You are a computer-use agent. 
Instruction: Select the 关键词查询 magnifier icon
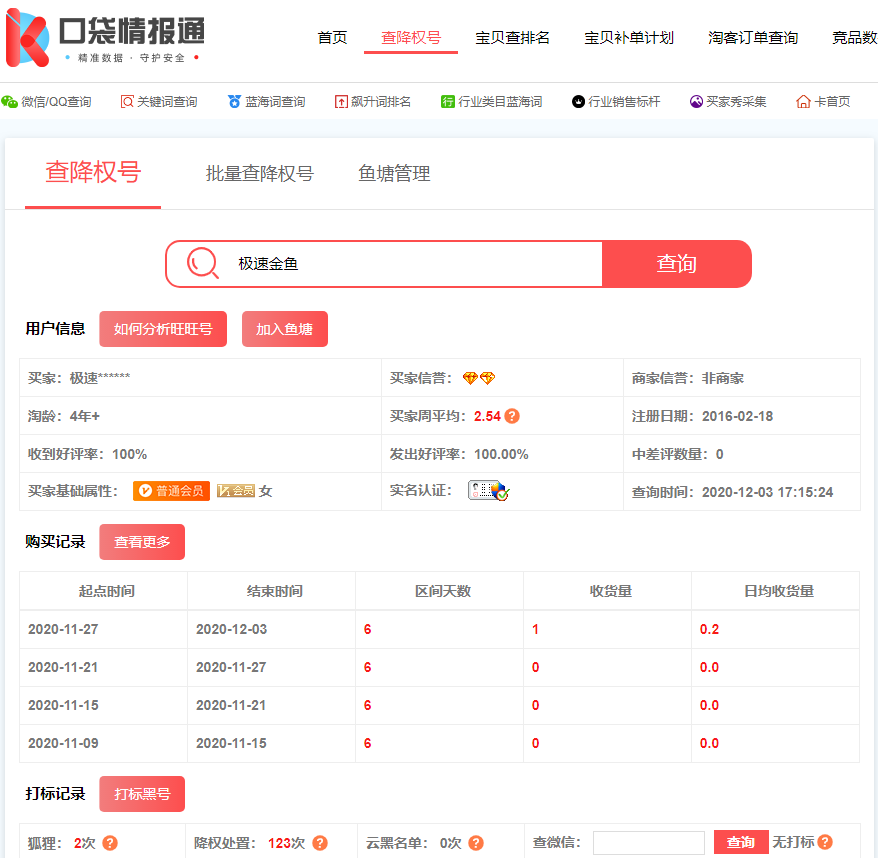tap(126, 101)
